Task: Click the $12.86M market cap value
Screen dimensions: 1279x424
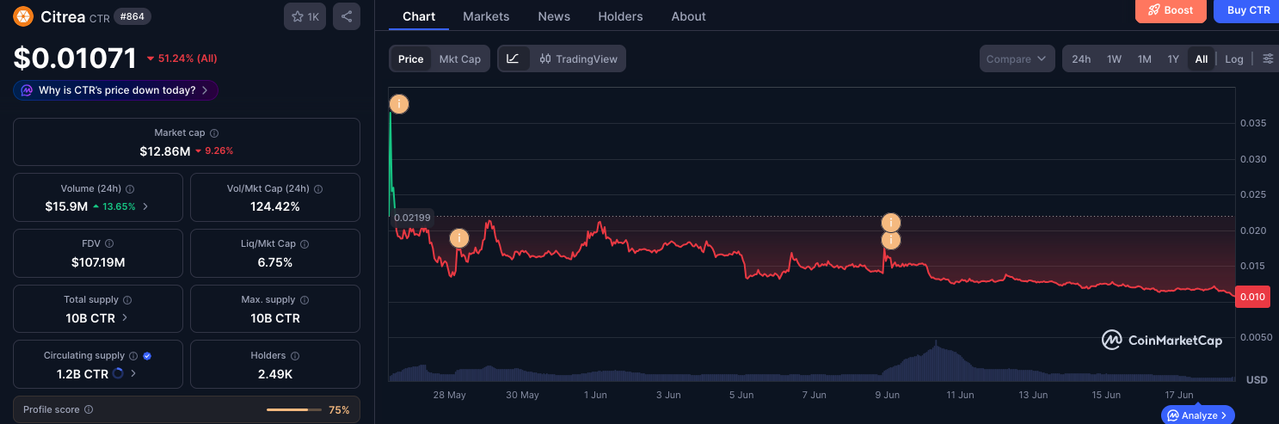Action: (164, 151)
